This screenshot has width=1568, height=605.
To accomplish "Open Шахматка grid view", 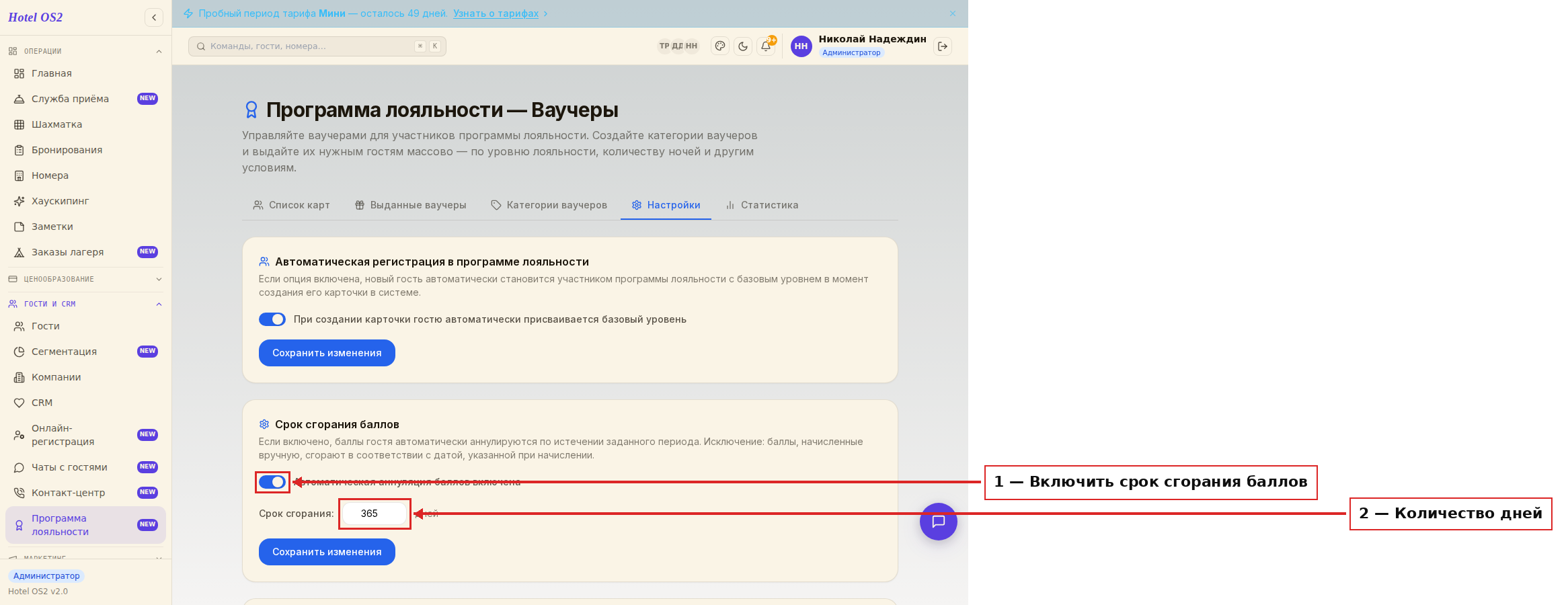I will (x=85, y=124).
